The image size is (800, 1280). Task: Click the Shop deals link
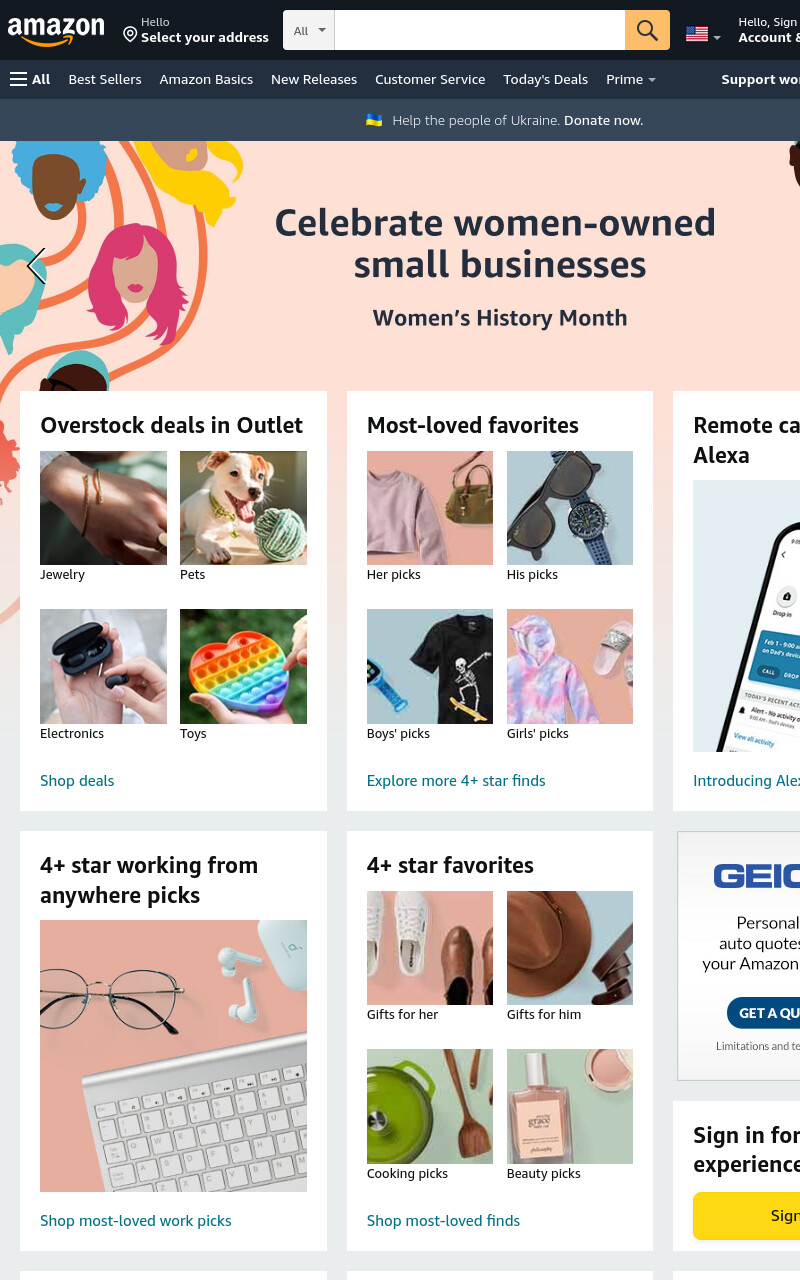[77, 781]
